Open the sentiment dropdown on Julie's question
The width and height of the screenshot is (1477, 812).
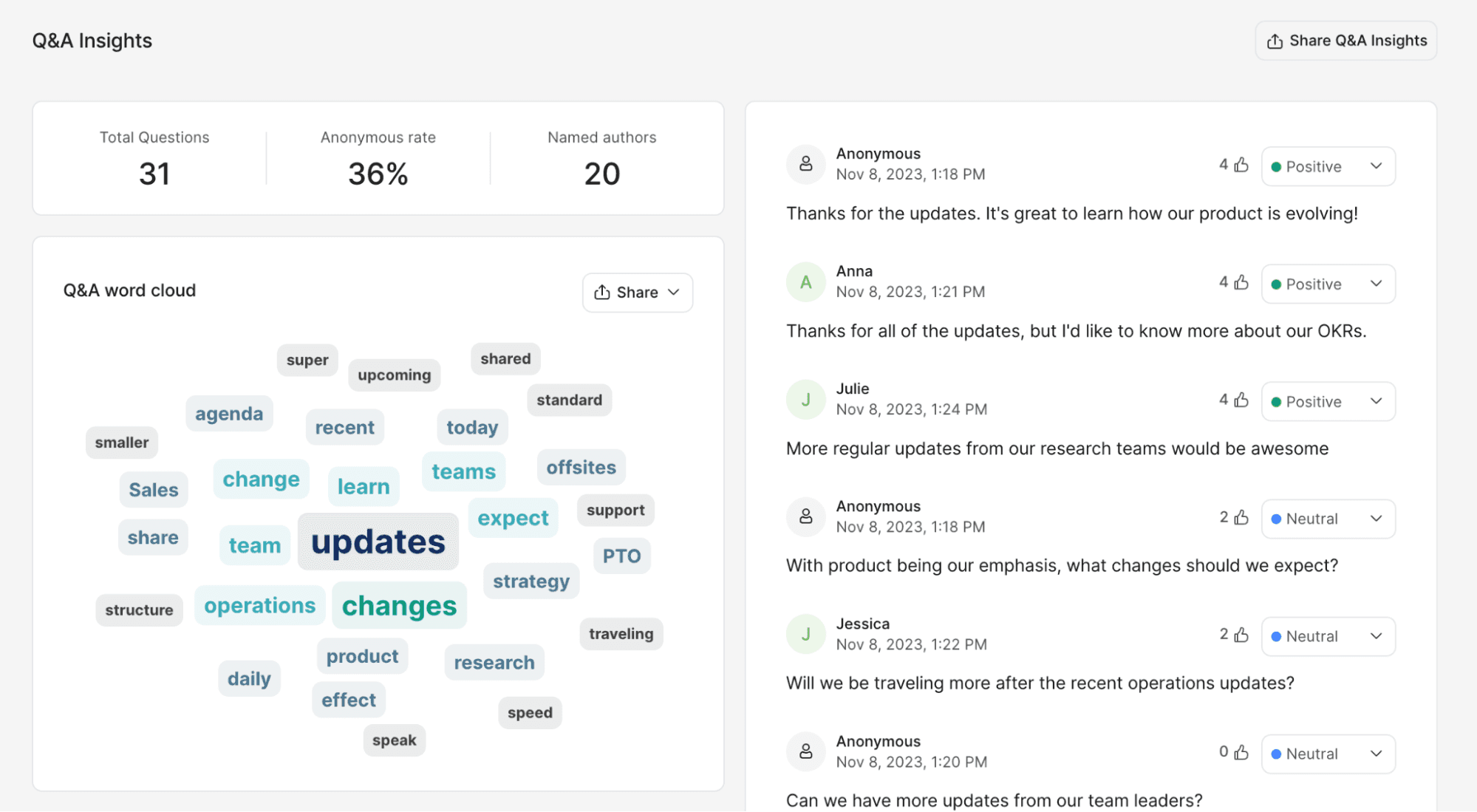point(1328,401)
